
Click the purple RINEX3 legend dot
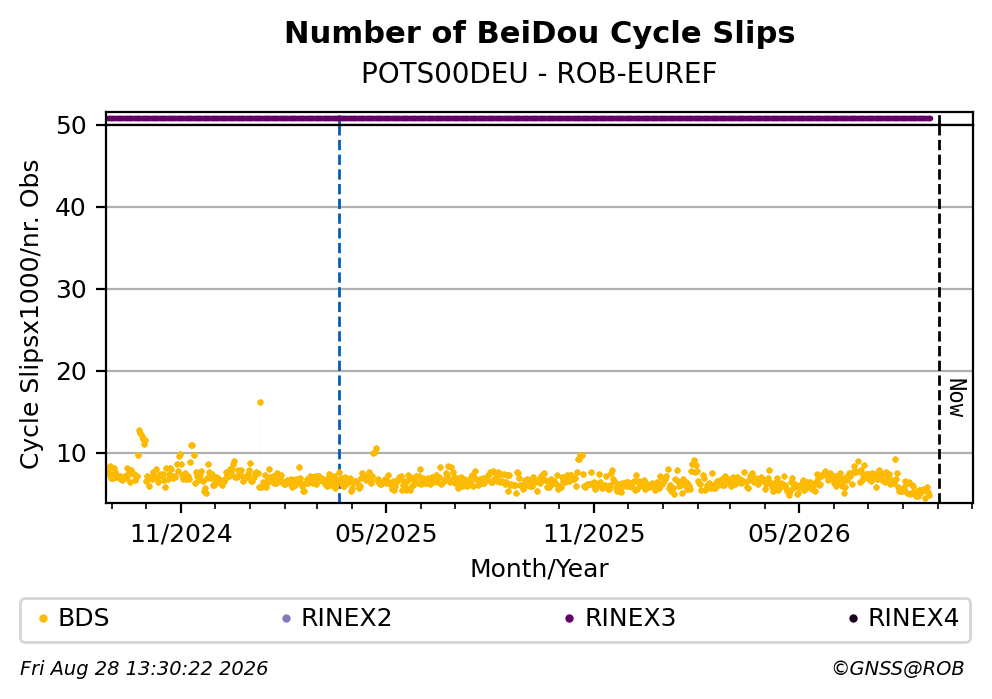569,619
